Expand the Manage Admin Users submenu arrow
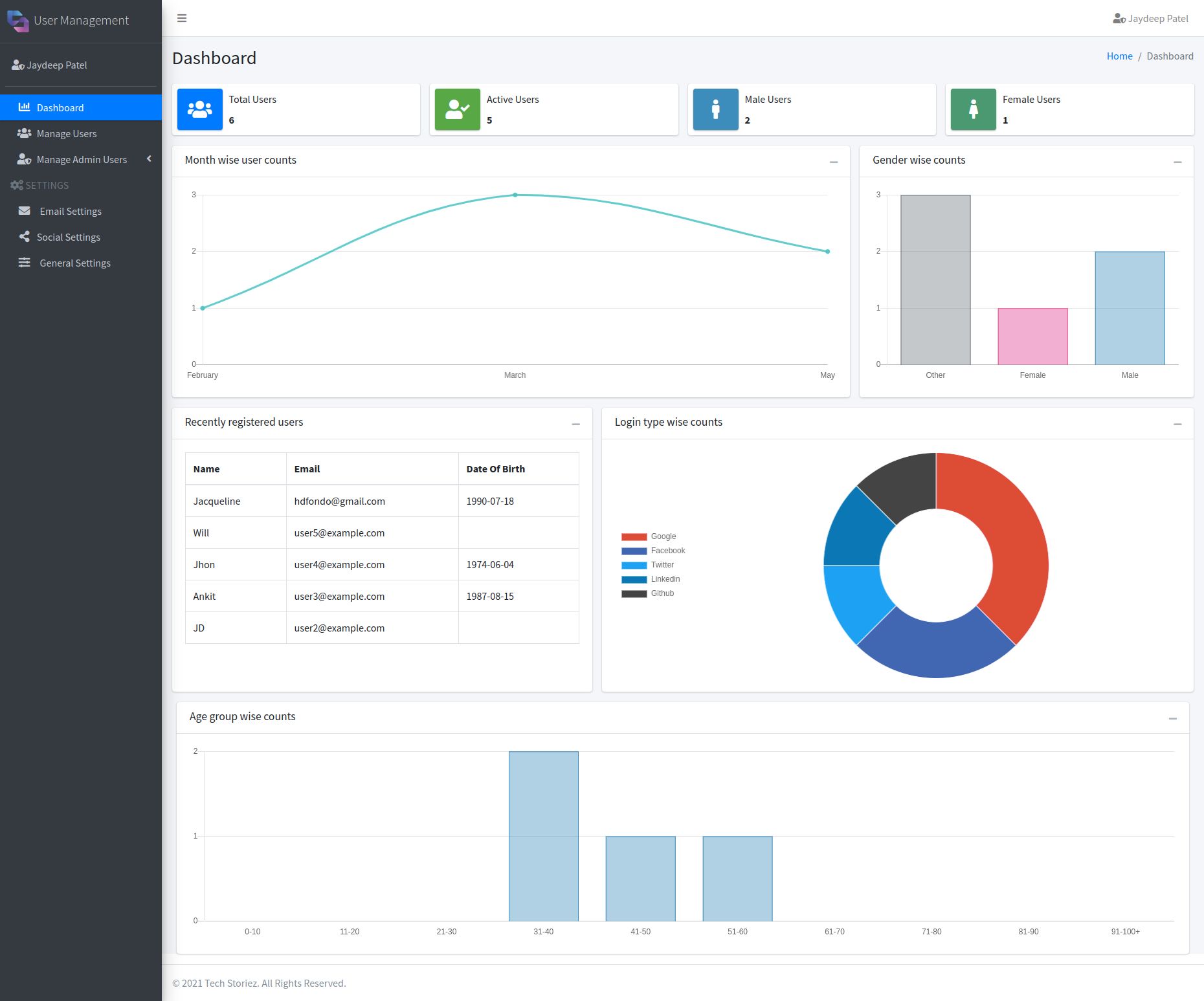Image resolution: width=1204 pixels, height=1001 pixels. click(x=149, y=159)
